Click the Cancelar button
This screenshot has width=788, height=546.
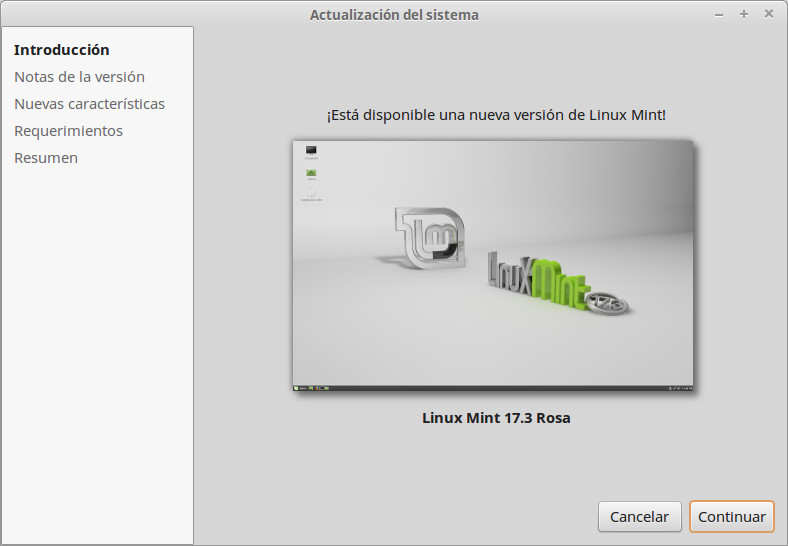pyautogui.click(x=639, y=516)
